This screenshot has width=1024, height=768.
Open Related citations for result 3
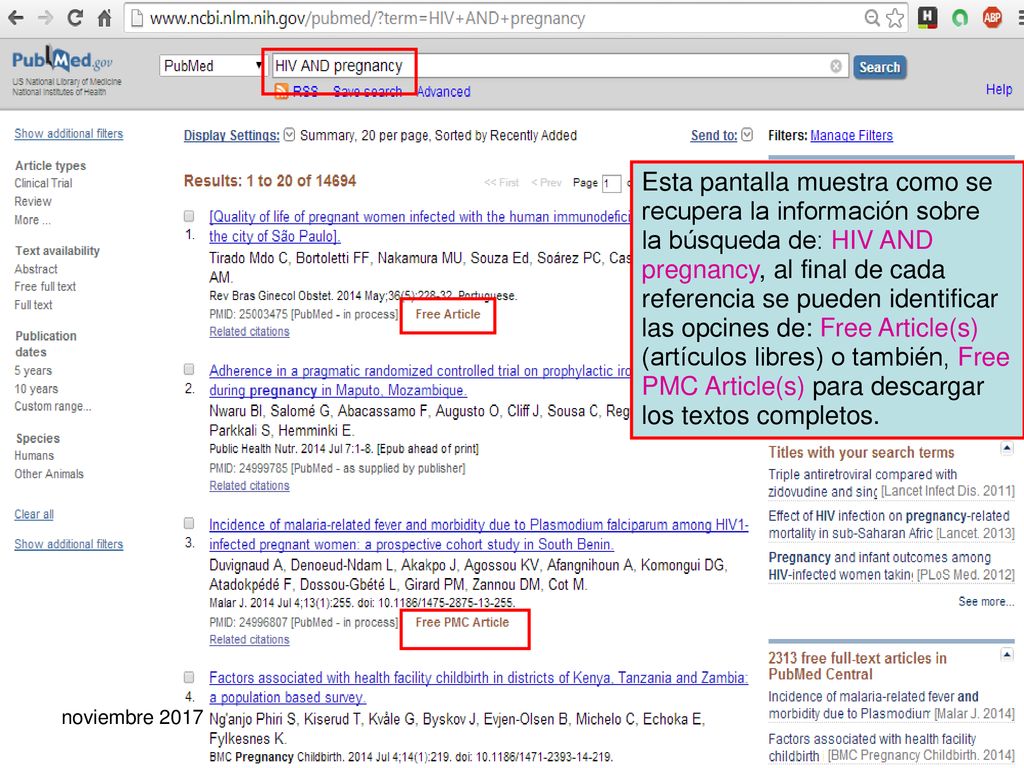click(x=249, y=640)
